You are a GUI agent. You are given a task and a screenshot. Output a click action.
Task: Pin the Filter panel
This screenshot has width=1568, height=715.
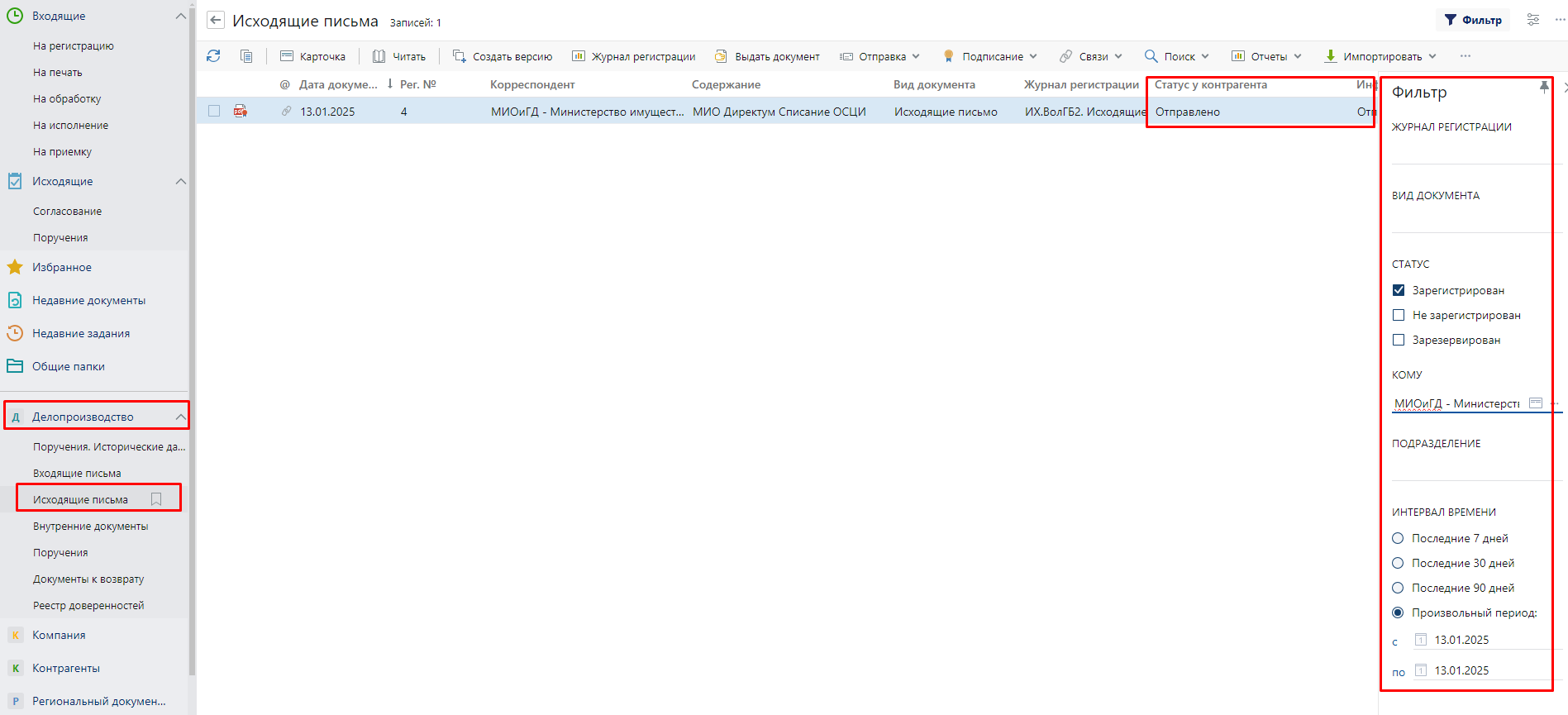click(x=1543, y=88)
